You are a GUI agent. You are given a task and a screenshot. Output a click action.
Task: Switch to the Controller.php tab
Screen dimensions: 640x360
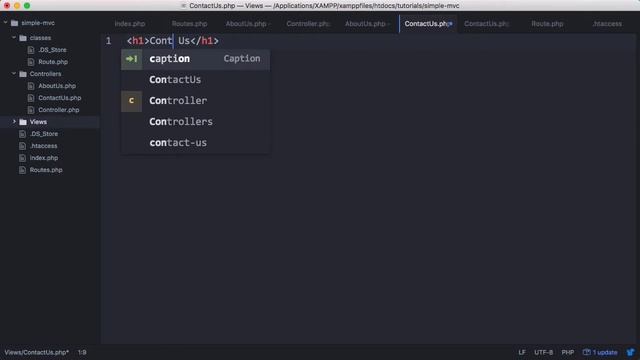point(308,24)
